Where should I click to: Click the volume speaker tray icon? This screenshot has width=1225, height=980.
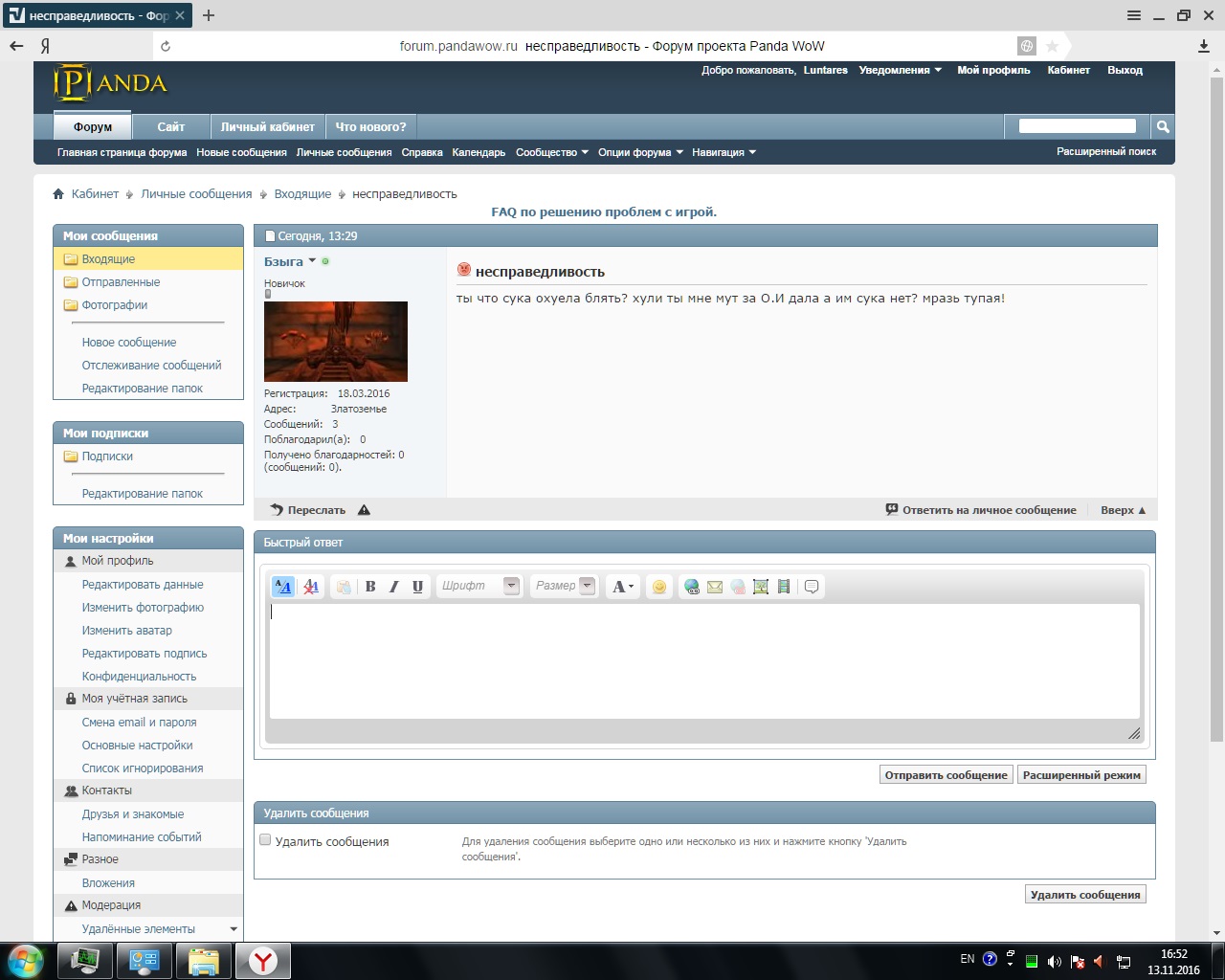click(x=1054, y=962)
